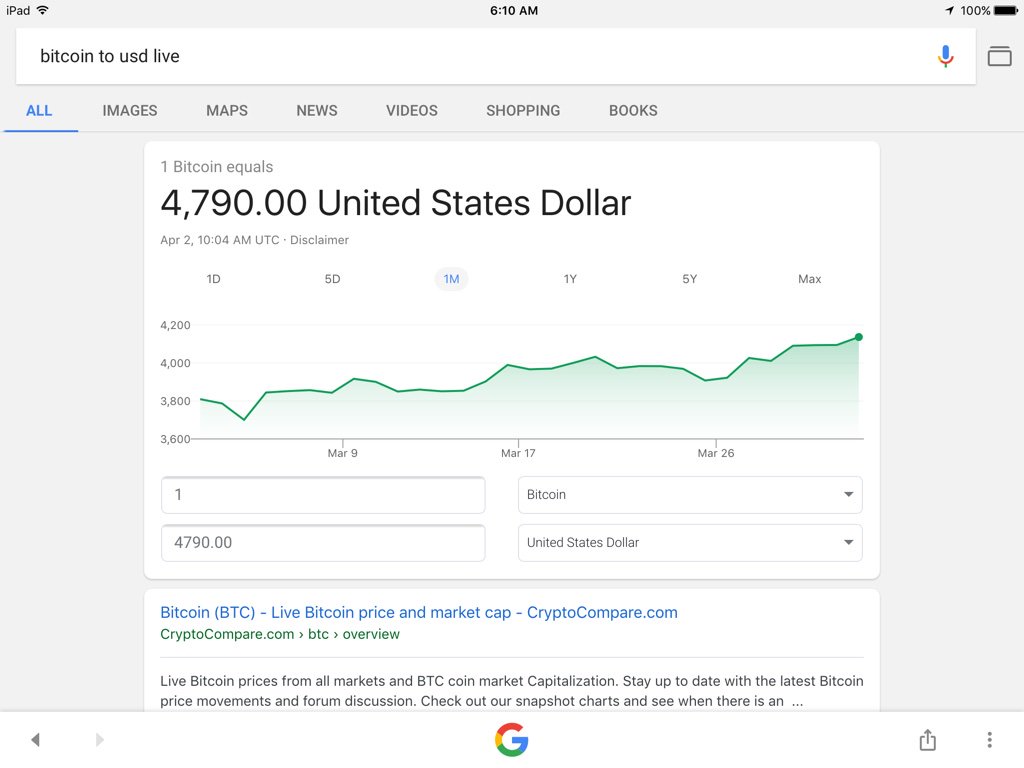This screenshot has width=1024, height=768.
Task: Click the 'Apr 2, 10:04 AM UTC' timestamp
Action: [220, 240]
